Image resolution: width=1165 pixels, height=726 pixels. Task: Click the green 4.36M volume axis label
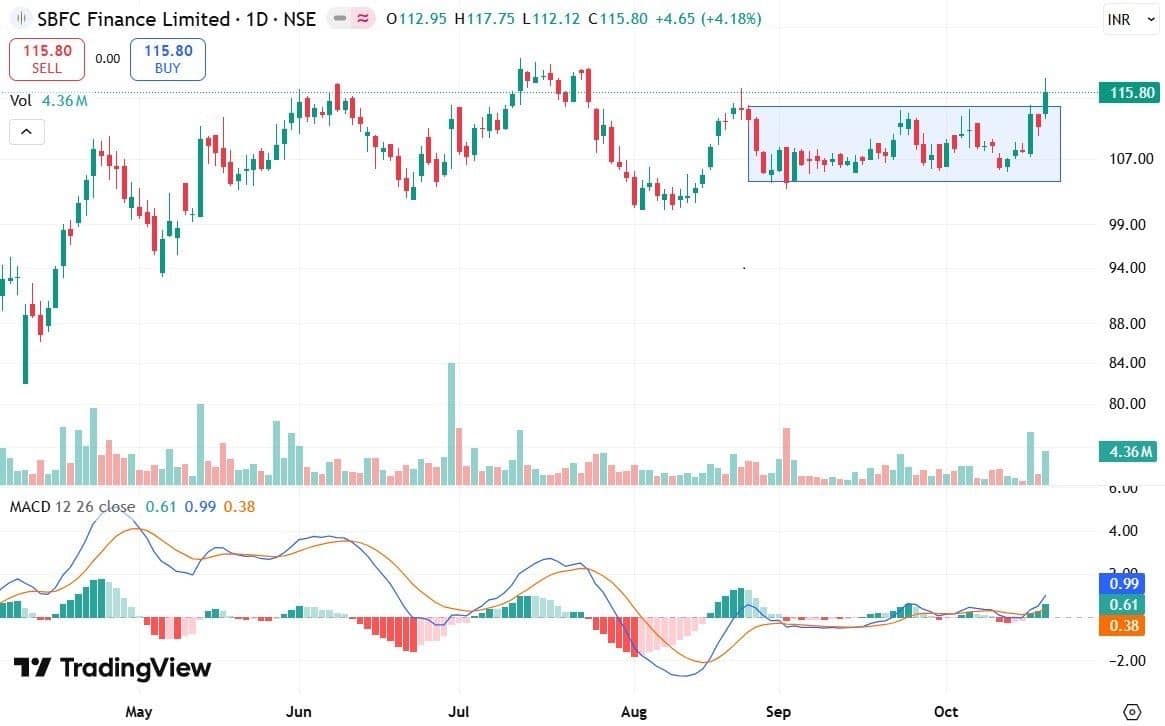(1127, 451)
